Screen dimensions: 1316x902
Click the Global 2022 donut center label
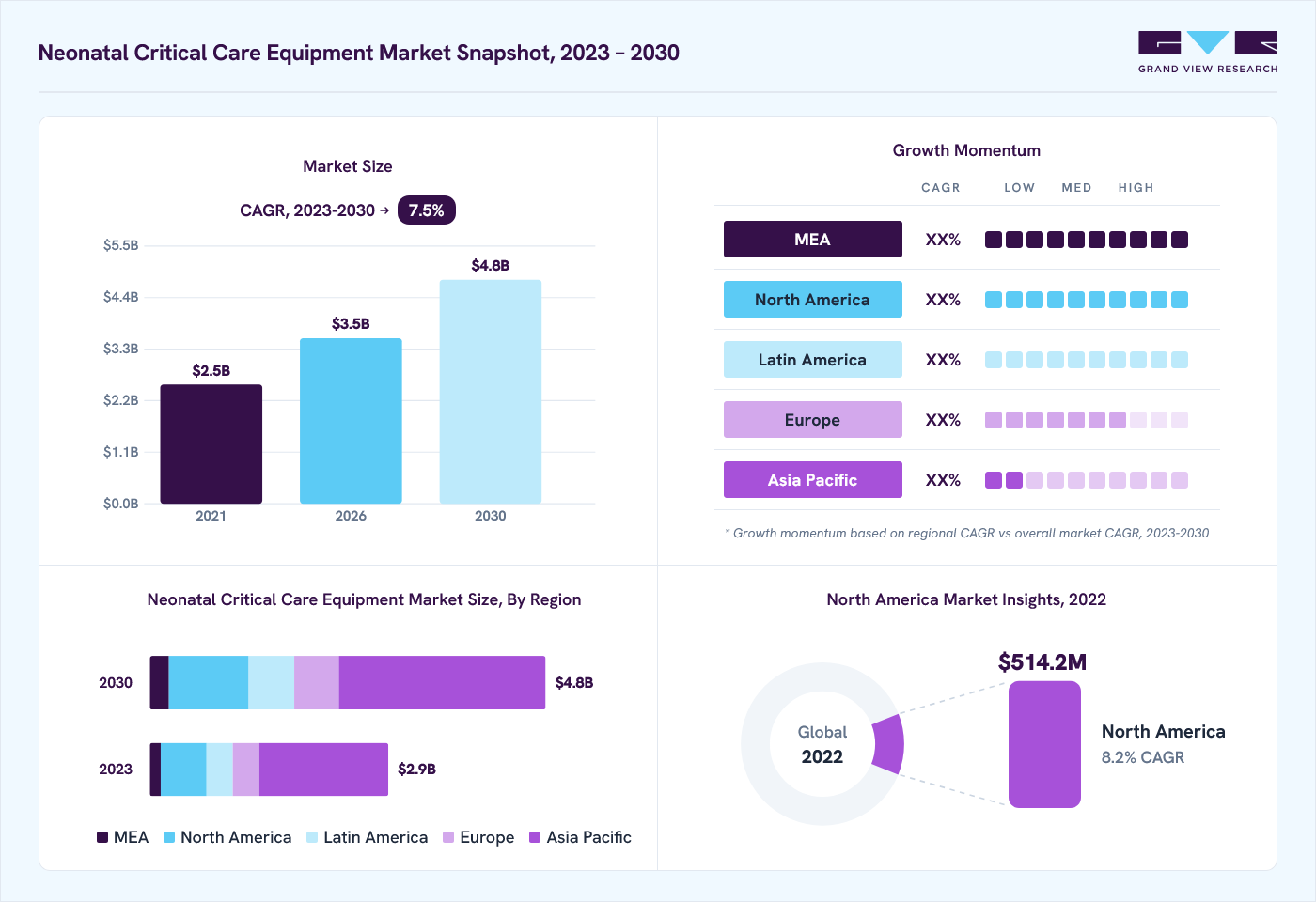click(x=822, y=744)
